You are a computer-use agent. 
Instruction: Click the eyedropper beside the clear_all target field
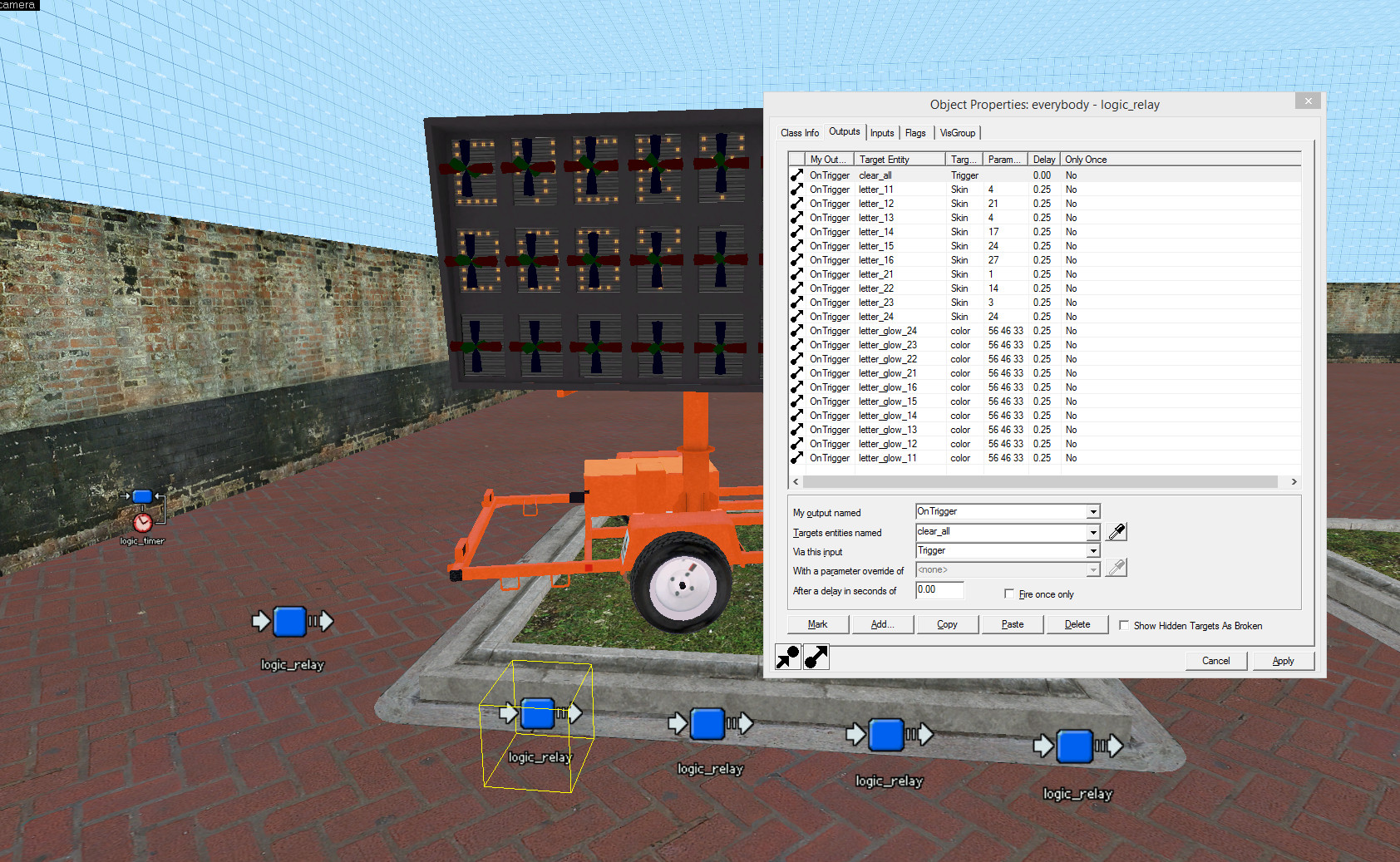point(1117,532)
